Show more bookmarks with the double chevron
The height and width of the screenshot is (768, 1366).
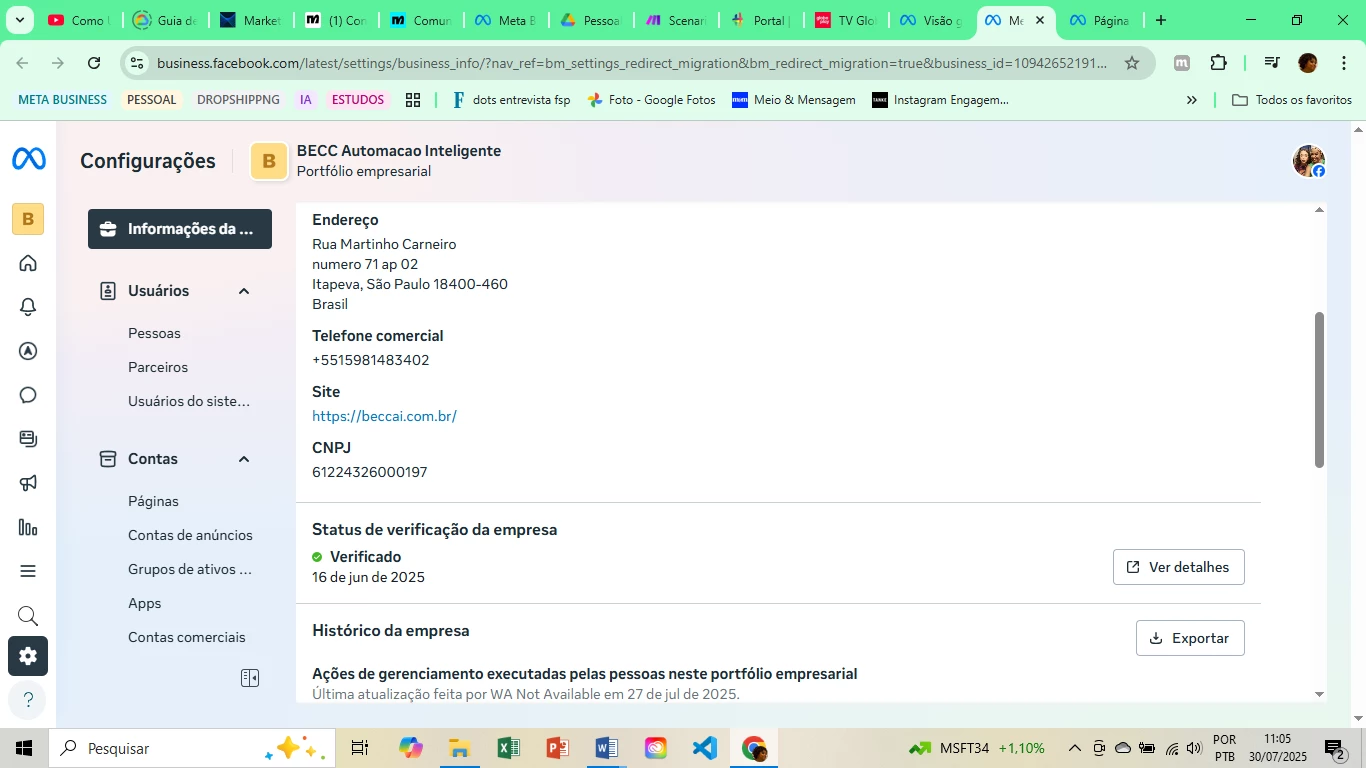pos(1191,100)
